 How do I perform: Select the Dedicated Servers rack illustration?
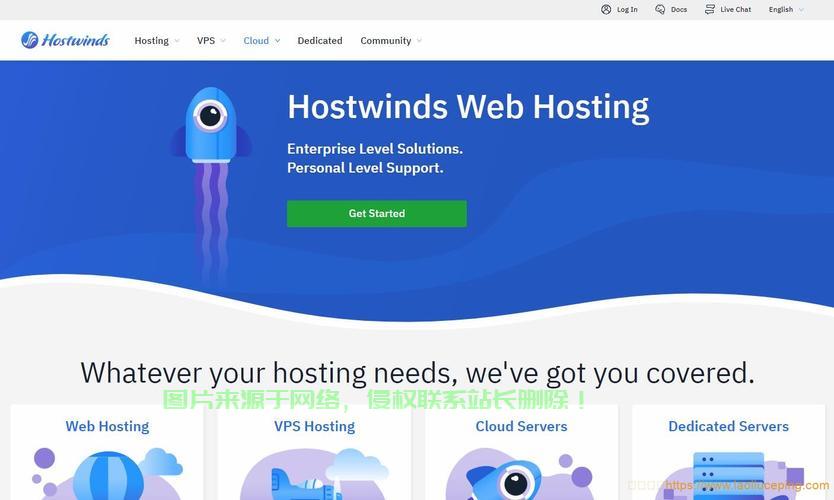pyautogui.click(x=729, y=475)
